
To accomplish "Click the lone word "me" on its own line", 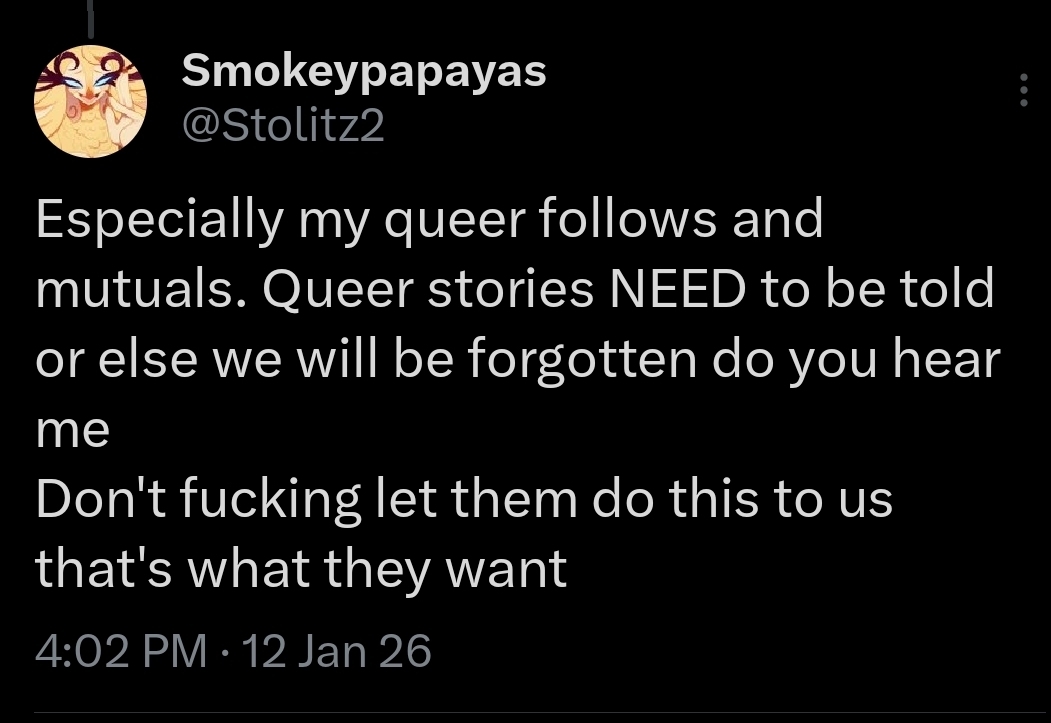I will (x=72, y=430).
